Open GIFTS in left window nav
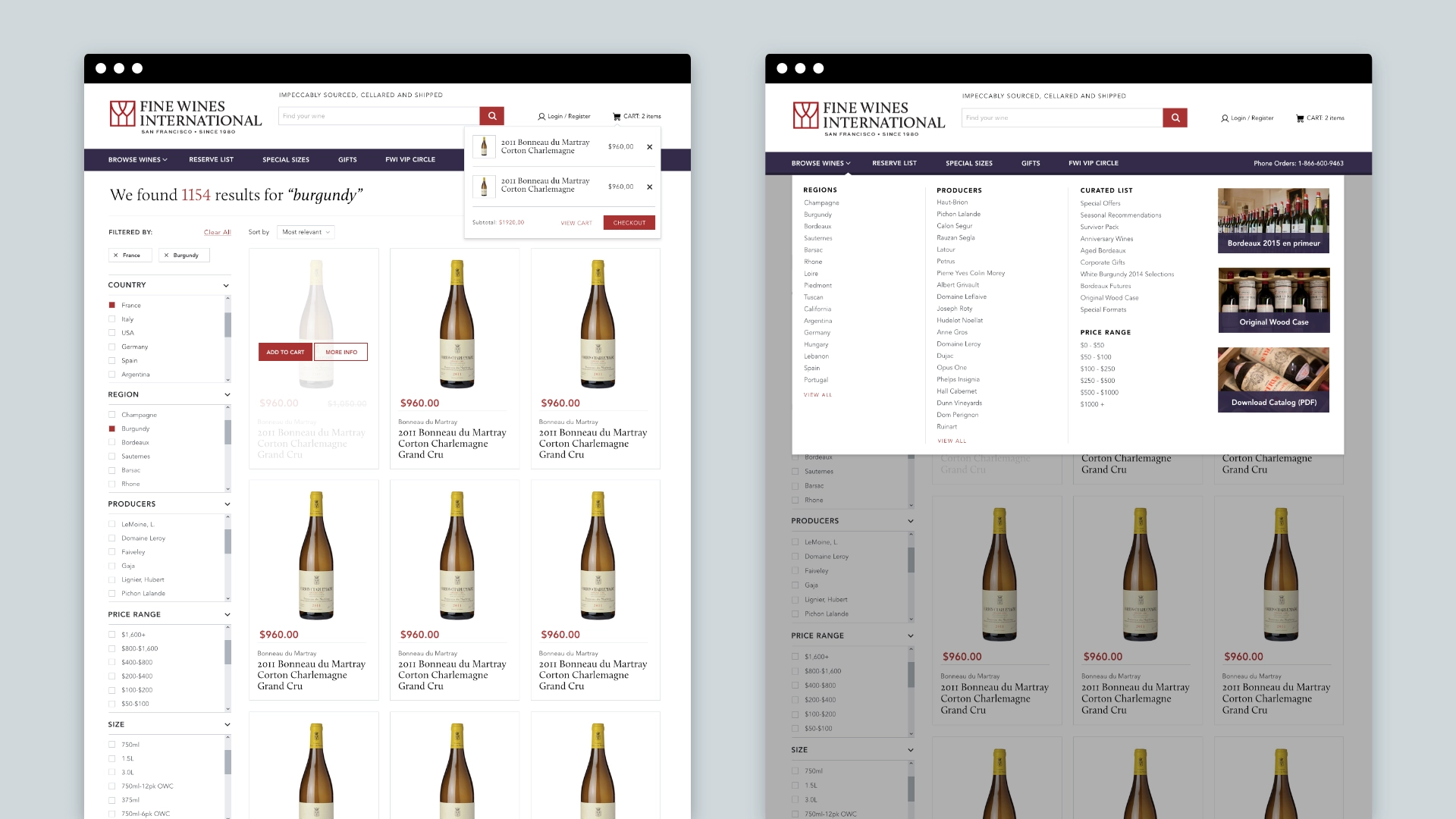Screen dimensions: 1456x819 (x=347, y=160)
